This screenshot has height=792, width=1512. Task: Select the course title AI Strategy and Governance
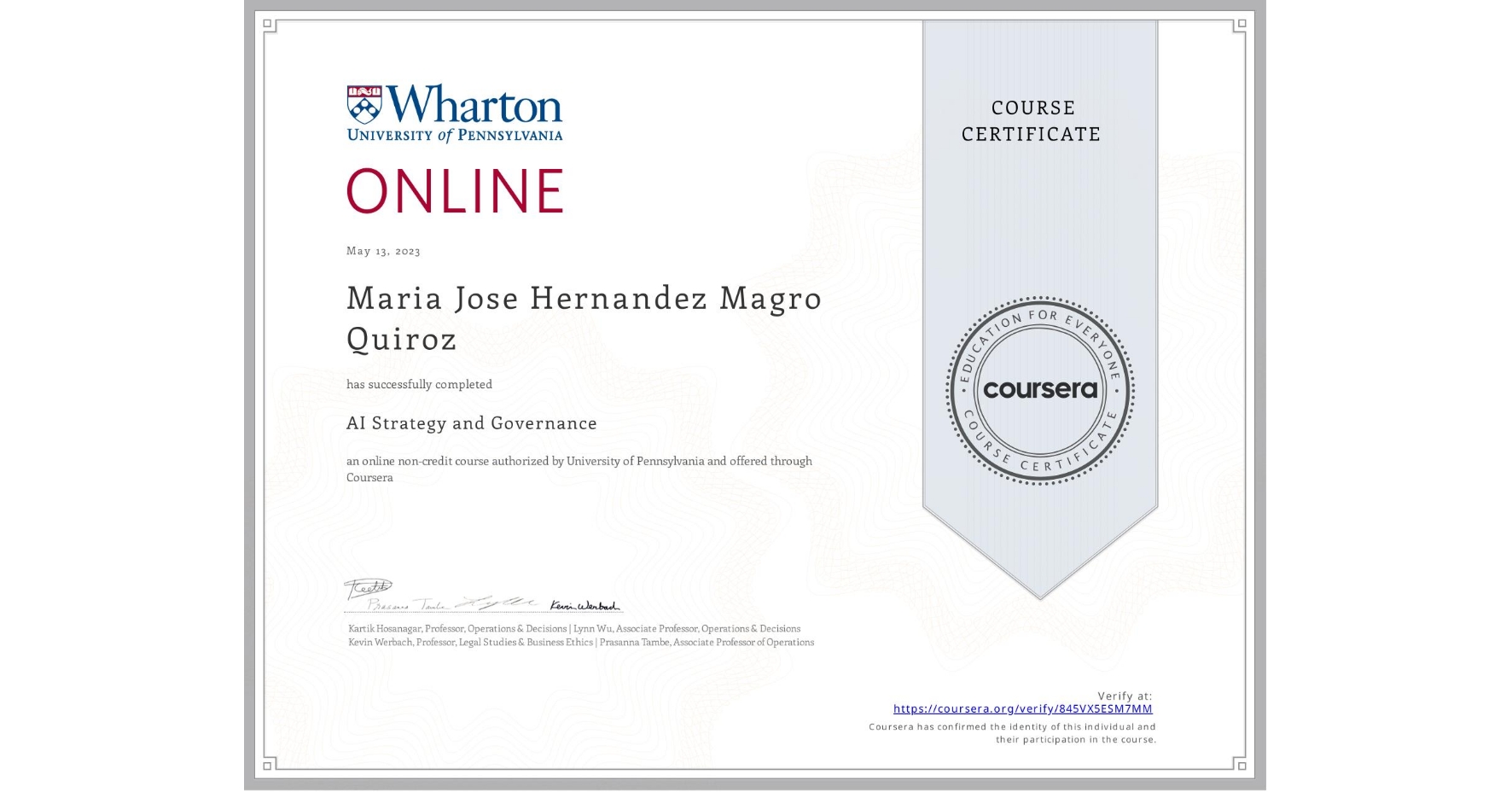(x=470, y=423)
